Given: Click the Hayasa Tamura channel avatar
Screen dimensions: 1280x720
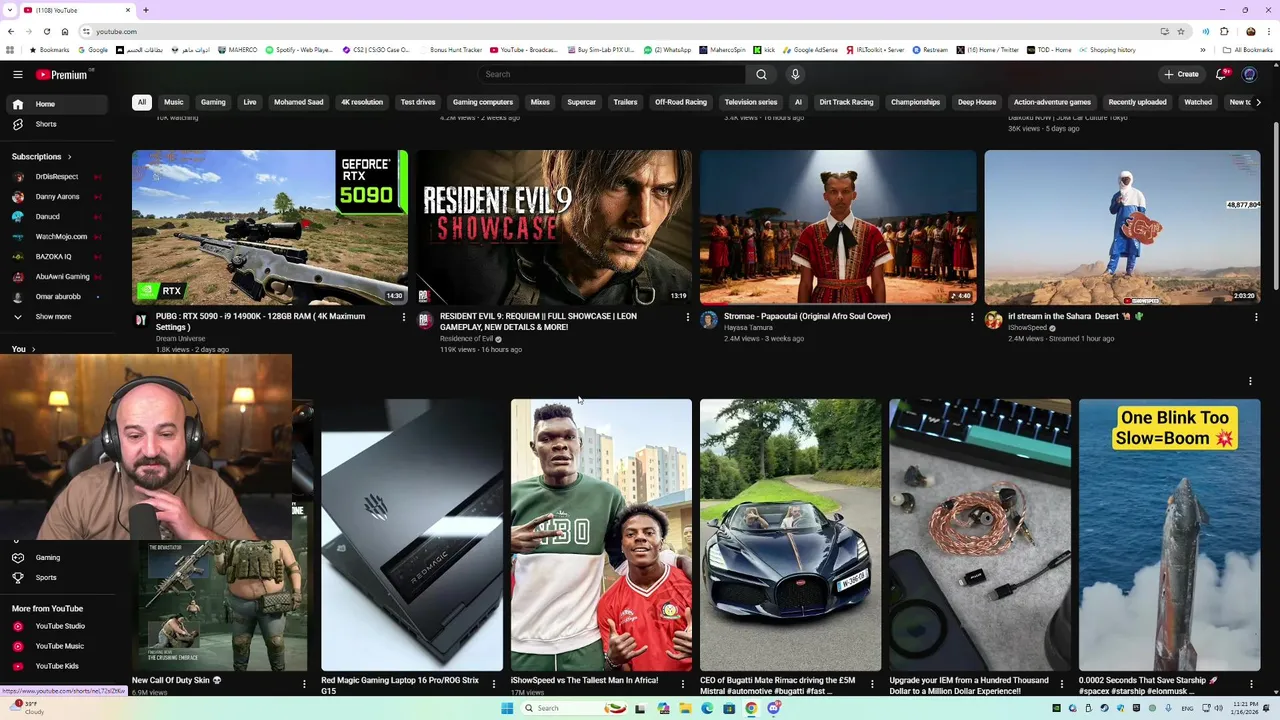Looking at the screenshot, I should point(709,320).
